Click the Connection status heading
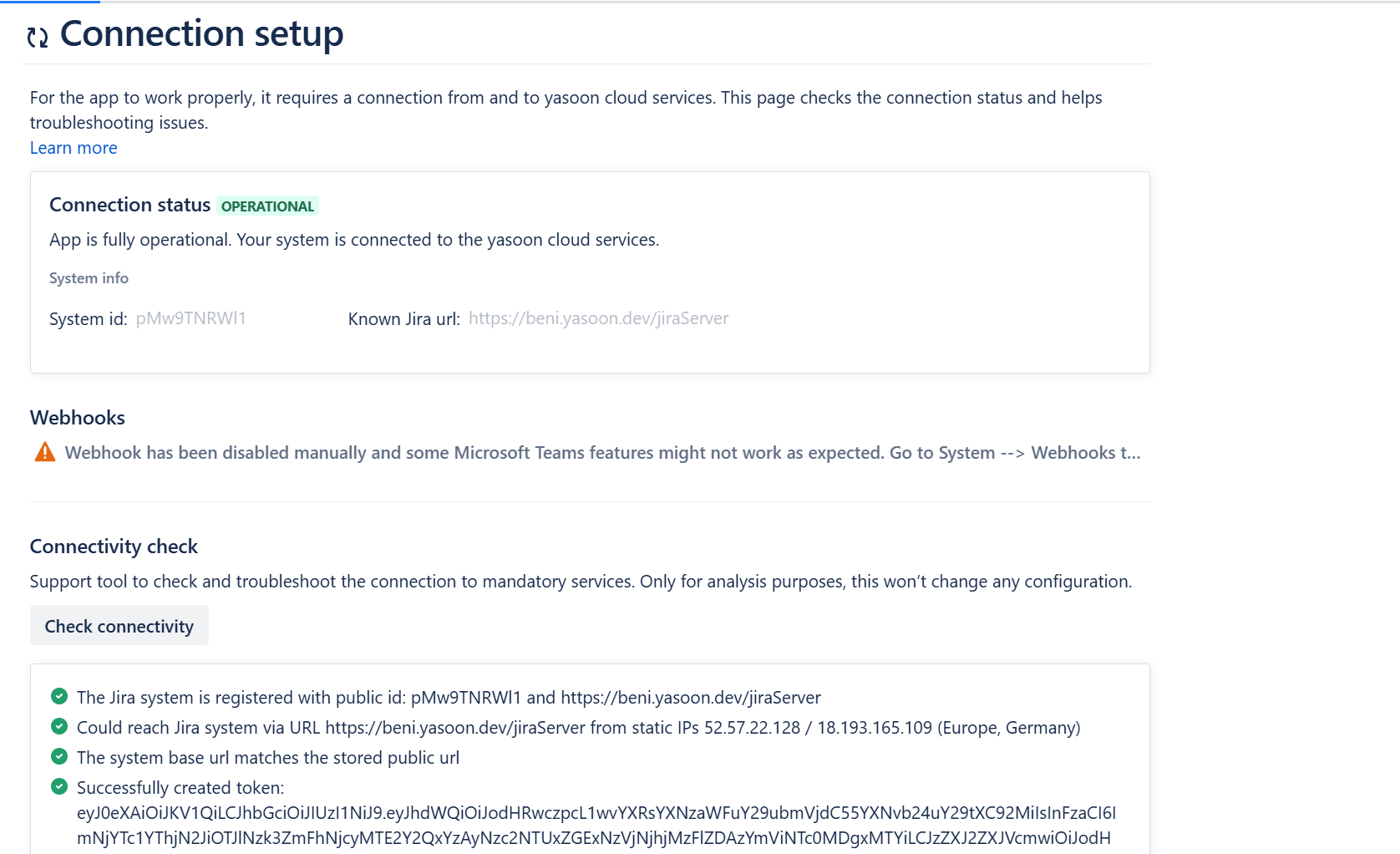The image size is (1400, 854). coord(129,205)
